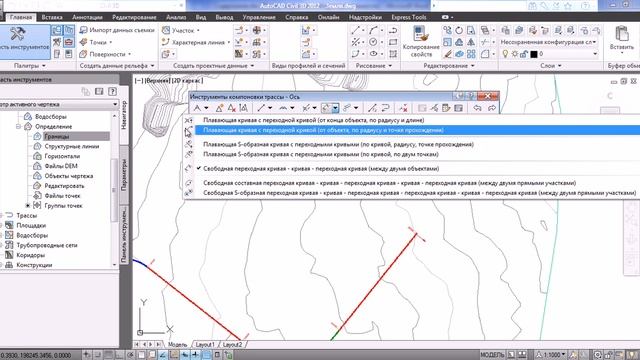The image size is (640, 360).
Task: Open the Навигатор vertical tab
Action: [x=124, y=116]
